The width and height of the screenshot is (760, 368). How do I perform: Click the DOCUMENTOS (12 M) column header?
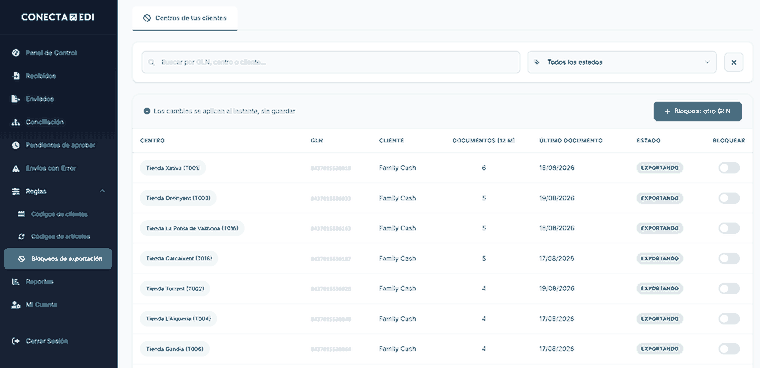tap(484, 141)
